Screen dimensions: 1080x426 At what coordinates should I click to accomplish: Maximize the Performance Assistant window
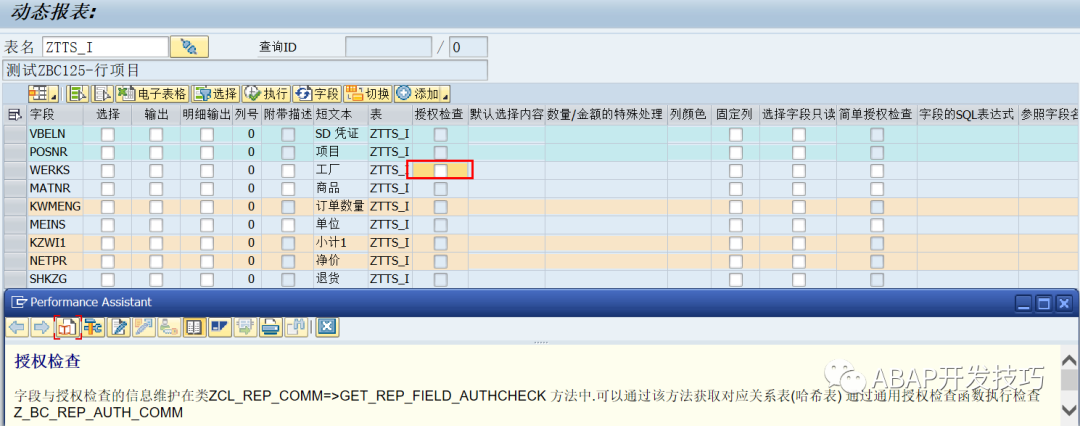1045,302
